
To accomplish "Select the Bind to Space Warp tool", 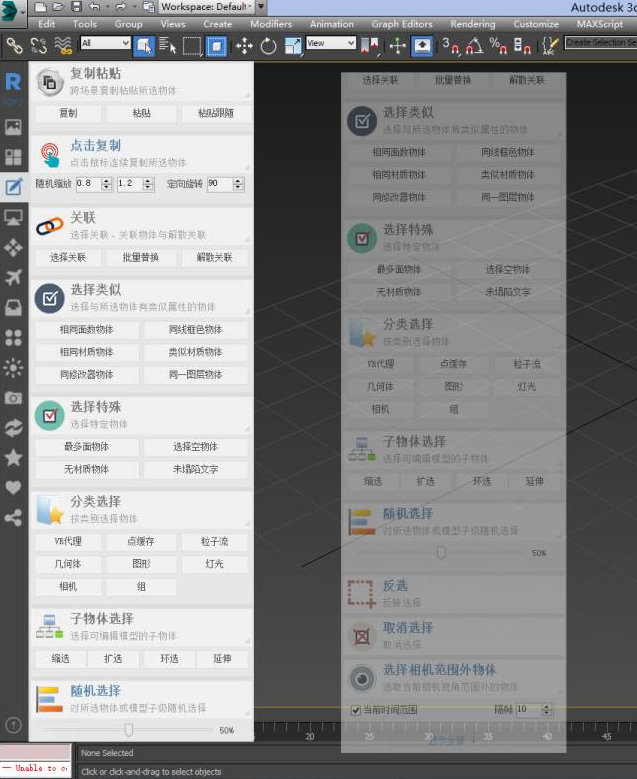I will [63, 46].
